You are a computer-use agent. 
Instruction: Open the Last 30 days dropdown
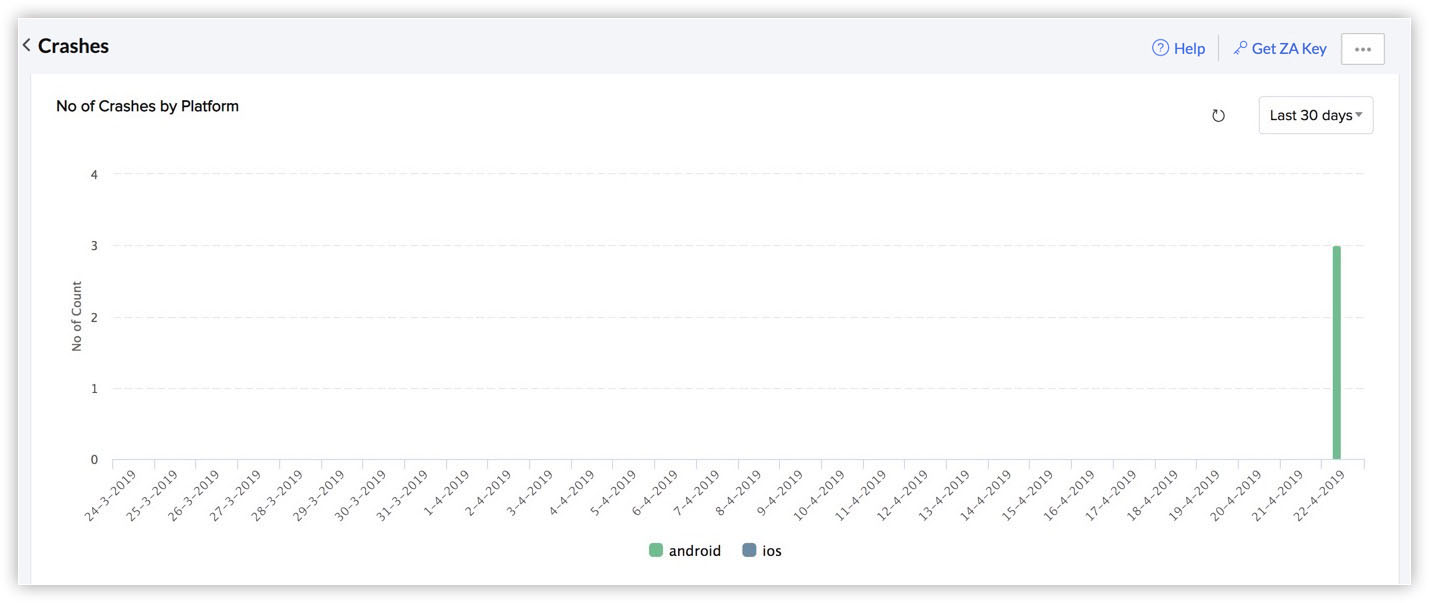click(x=1315, y=116)
